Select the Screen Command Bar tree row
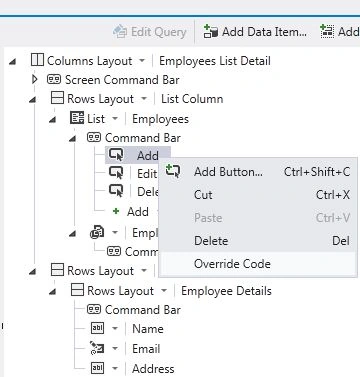 point(113,80)
